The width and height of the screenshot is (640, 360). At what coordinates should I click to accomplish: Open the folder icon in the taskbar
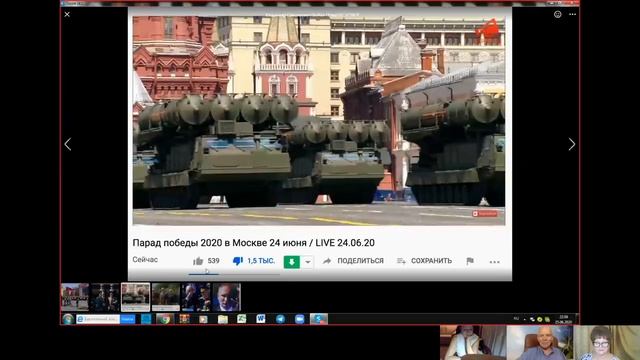[222, 319]
